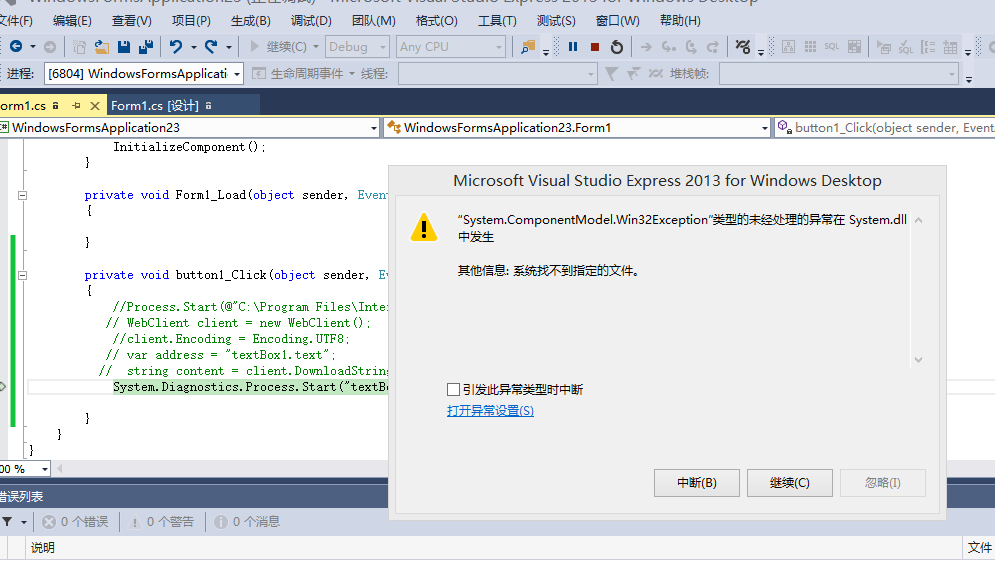This screenshot has width=995, height=564.
Task: Click the SQL toolbar icon
Action: click(831, 46)
